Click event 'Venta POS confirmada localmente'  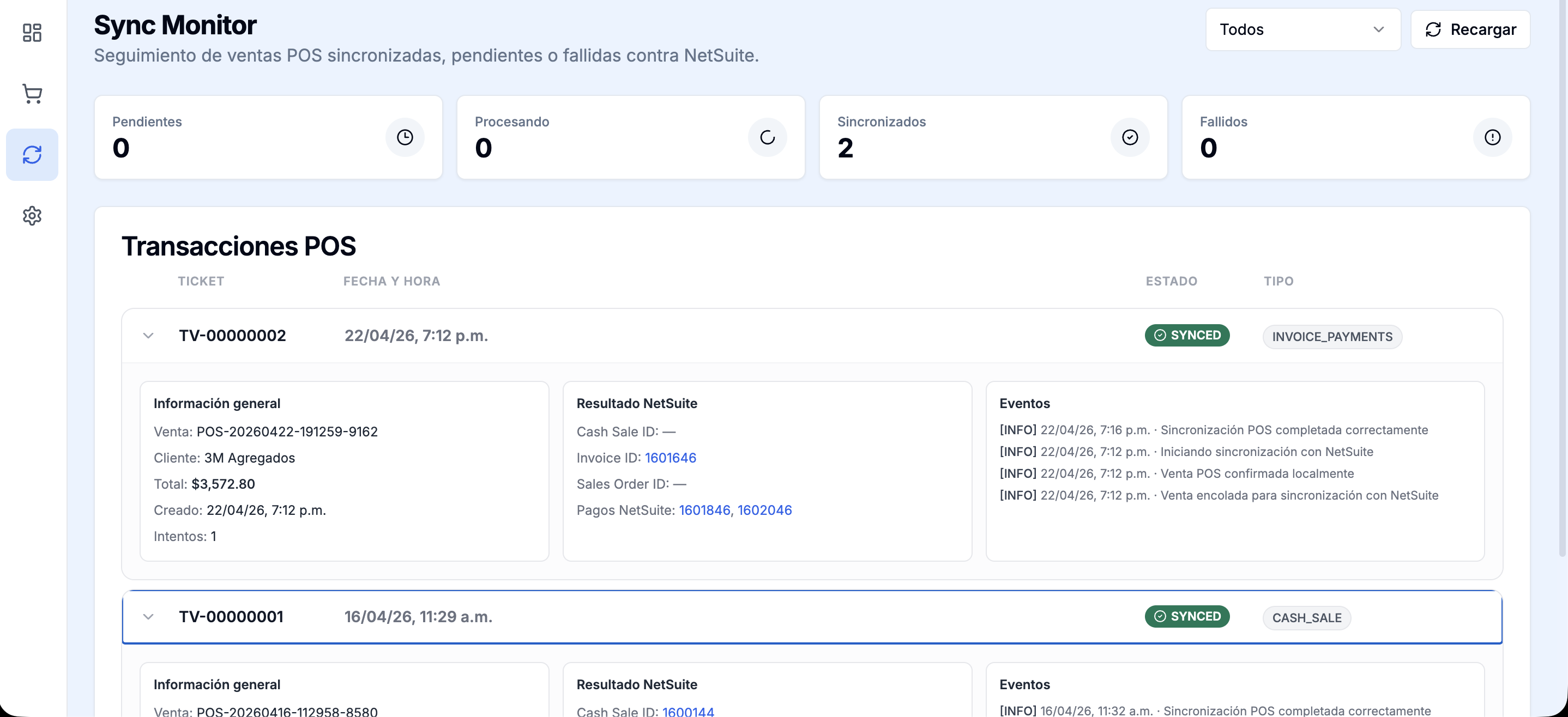(x=1176, y=474)
